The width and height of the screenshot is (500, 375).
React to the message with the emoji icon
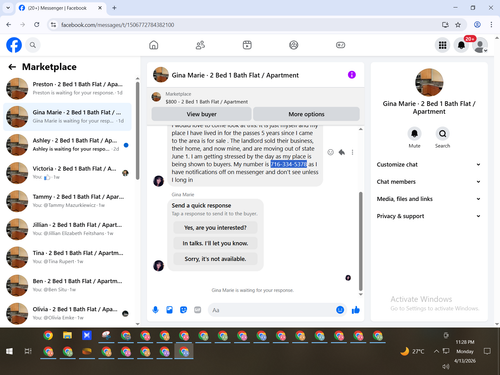330,152
